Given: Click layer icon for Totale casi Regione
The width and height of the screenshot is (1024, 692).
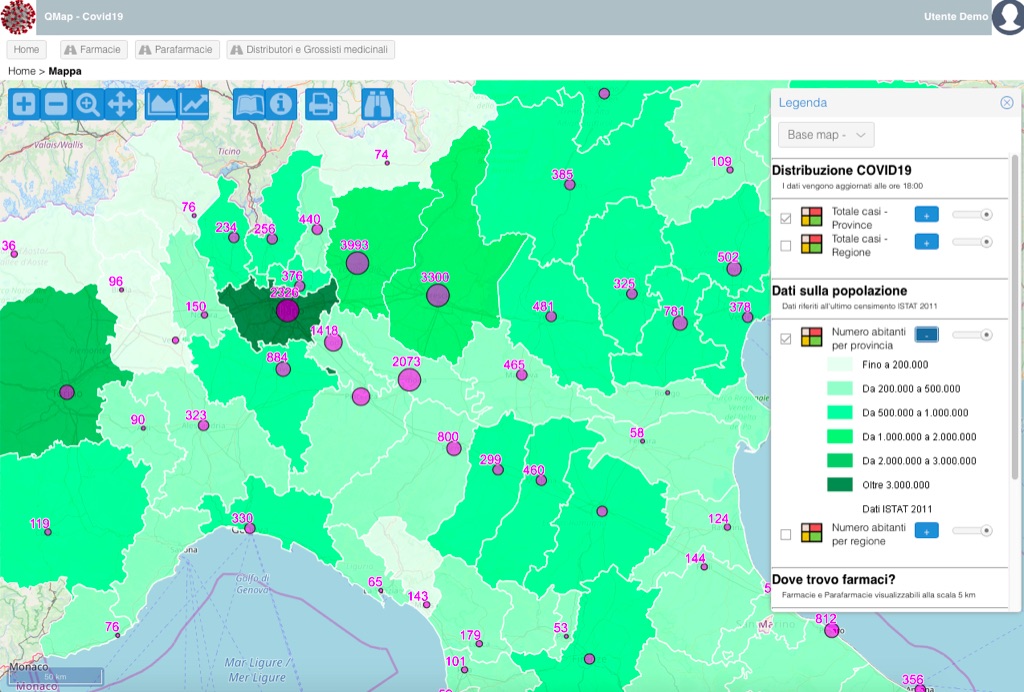Looking at the screenshot, I should click(x=812, y=244).
